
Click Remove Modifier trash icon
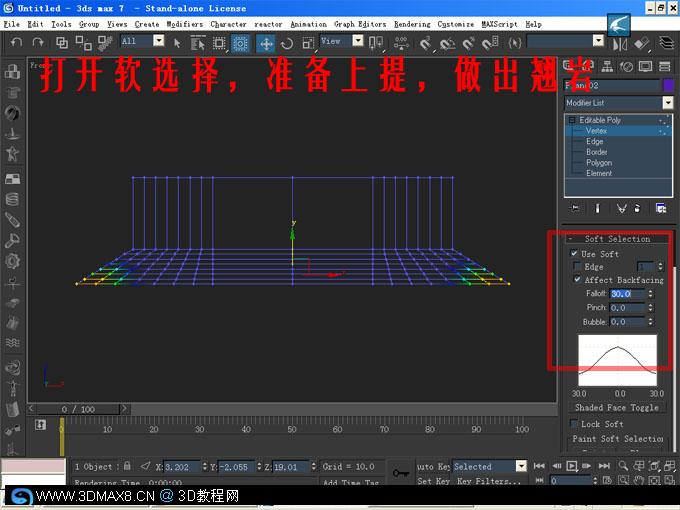coord(637,208)
